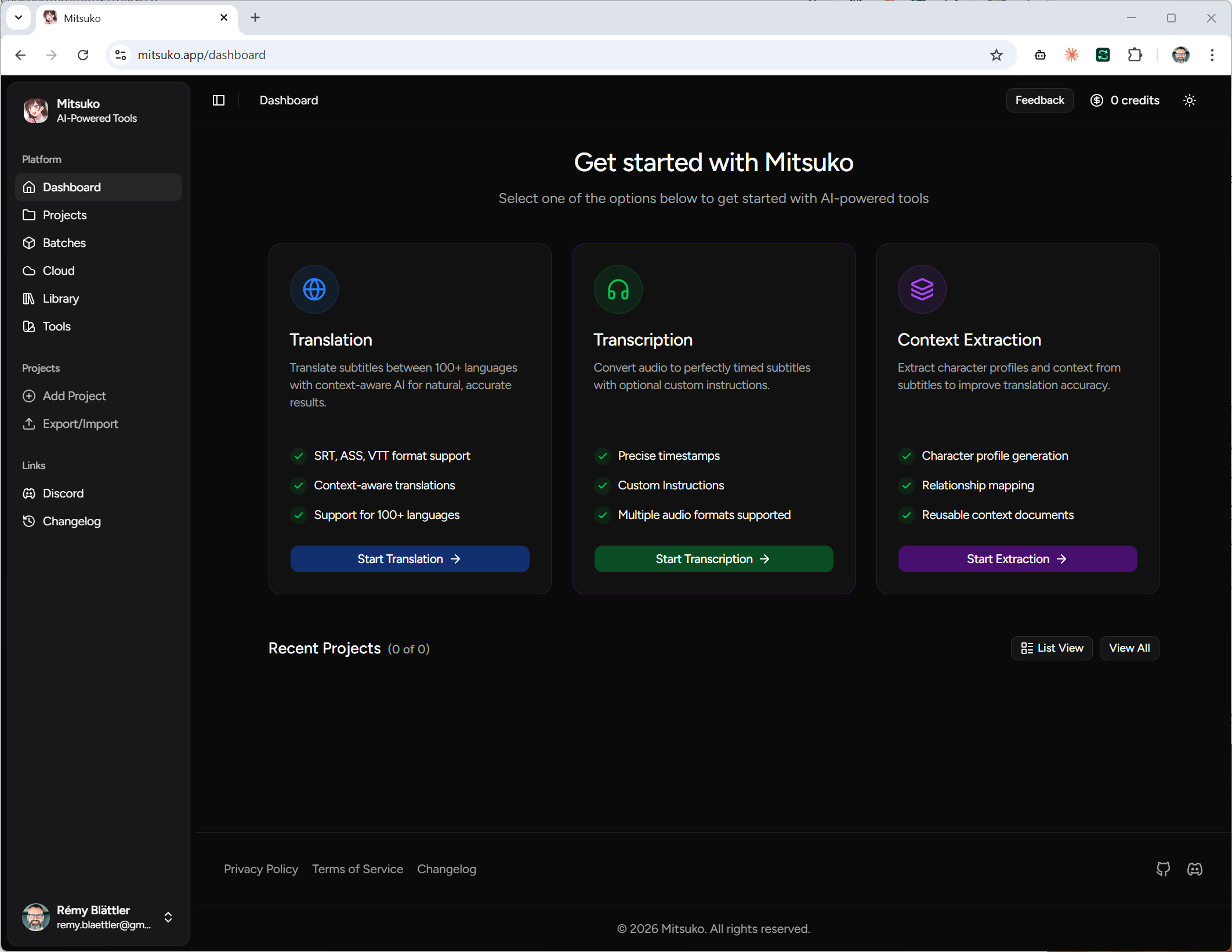
Task: Click 'Relationship mapping' feature text
Action: tap(978, 485)
